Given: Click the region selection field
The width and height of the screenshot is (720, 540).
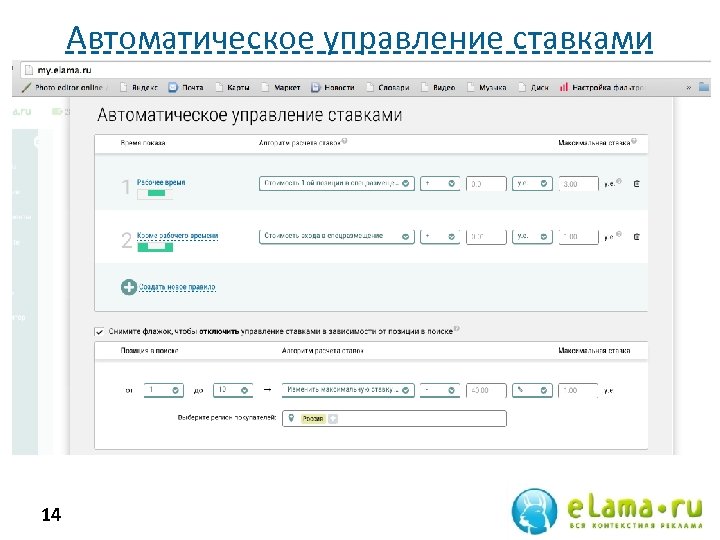Looking at the screenshot, I should (x=394, y=418).
